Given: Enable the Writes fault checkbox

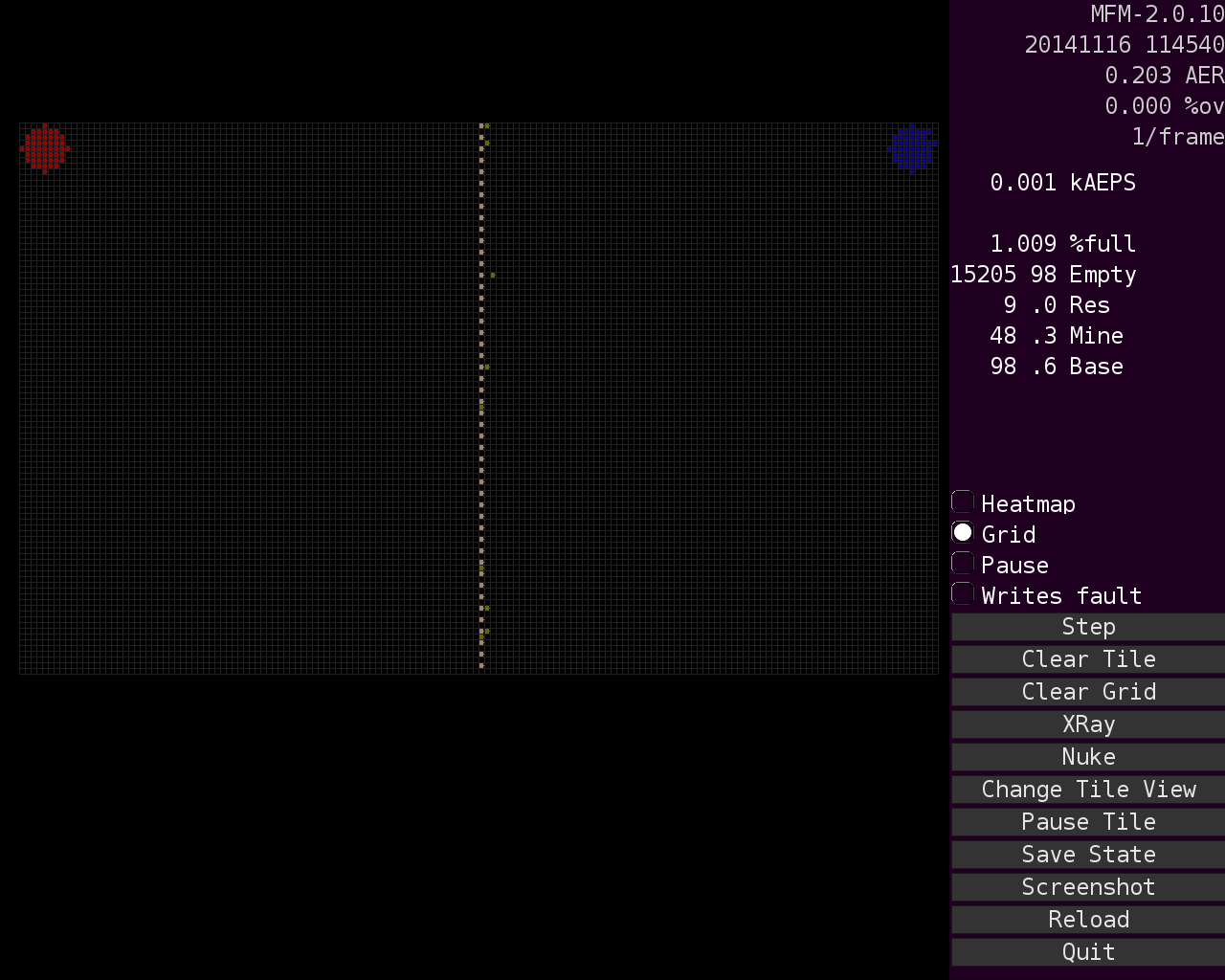Looking at the screenshot, I should coord(963,594).
